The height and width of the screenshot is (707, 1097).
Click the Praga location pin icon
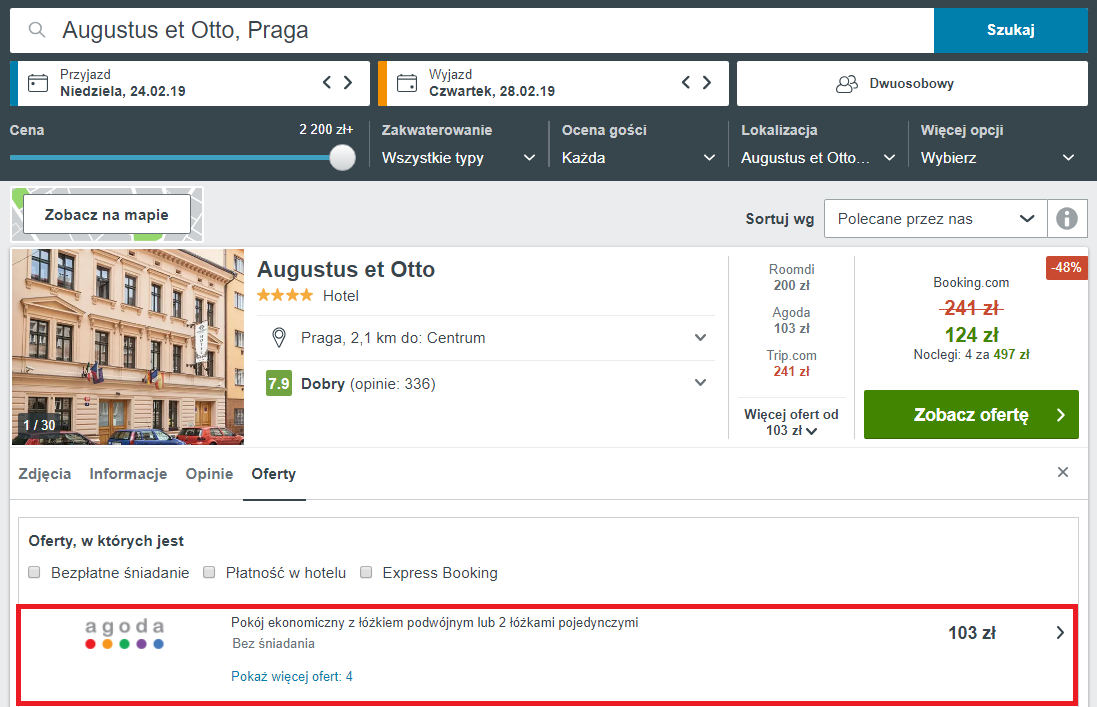(x=280, y=338)
